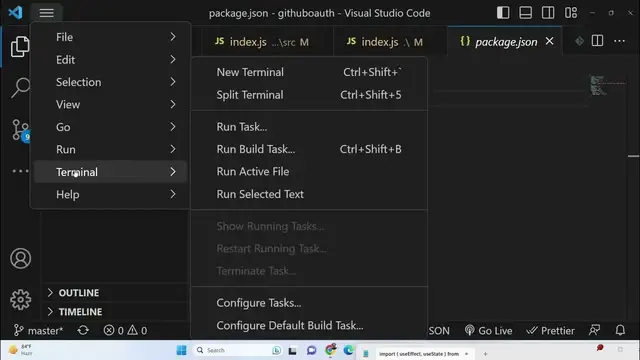640x360 pixels.
Task: Click the feedback icon in status bar
Action: tap(594, 330)
